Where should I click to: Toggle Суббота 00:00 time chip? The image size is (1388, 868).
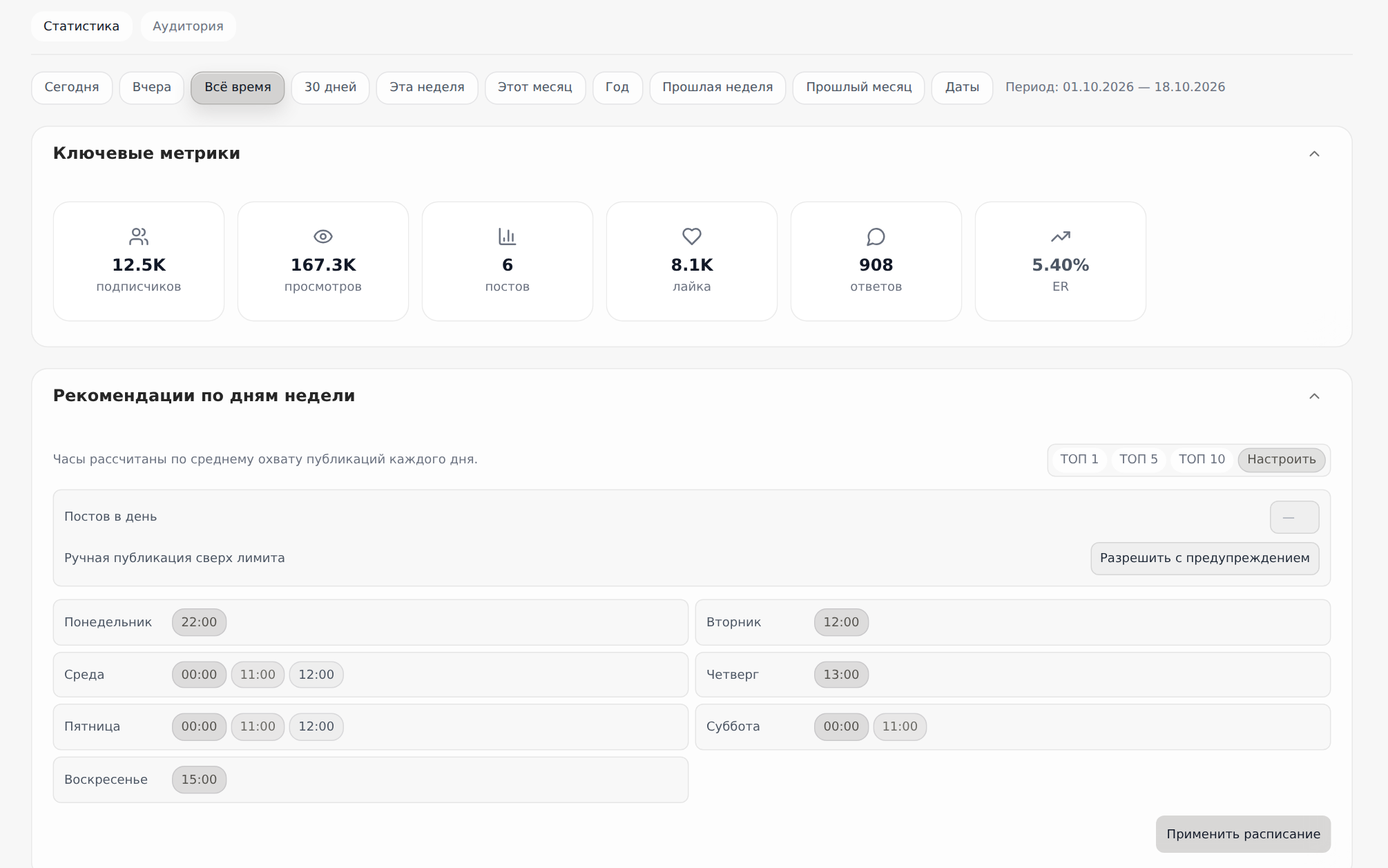[x=841, y=727]
